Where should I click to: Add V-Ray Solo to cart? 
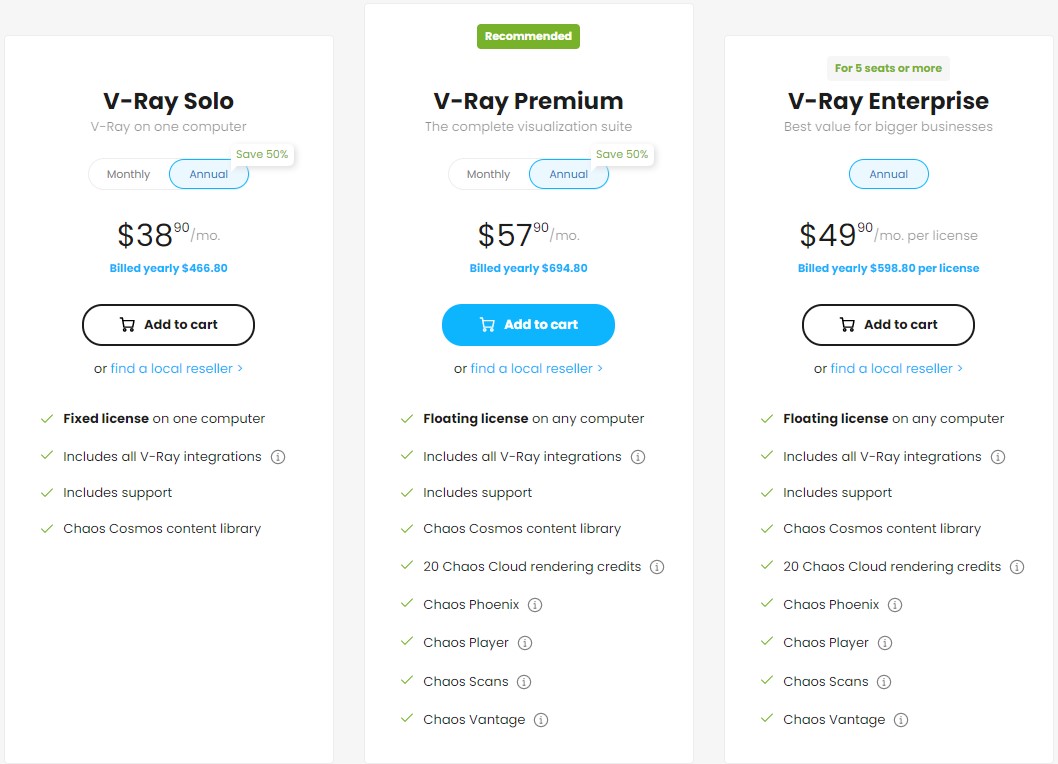tap(168, 325)
